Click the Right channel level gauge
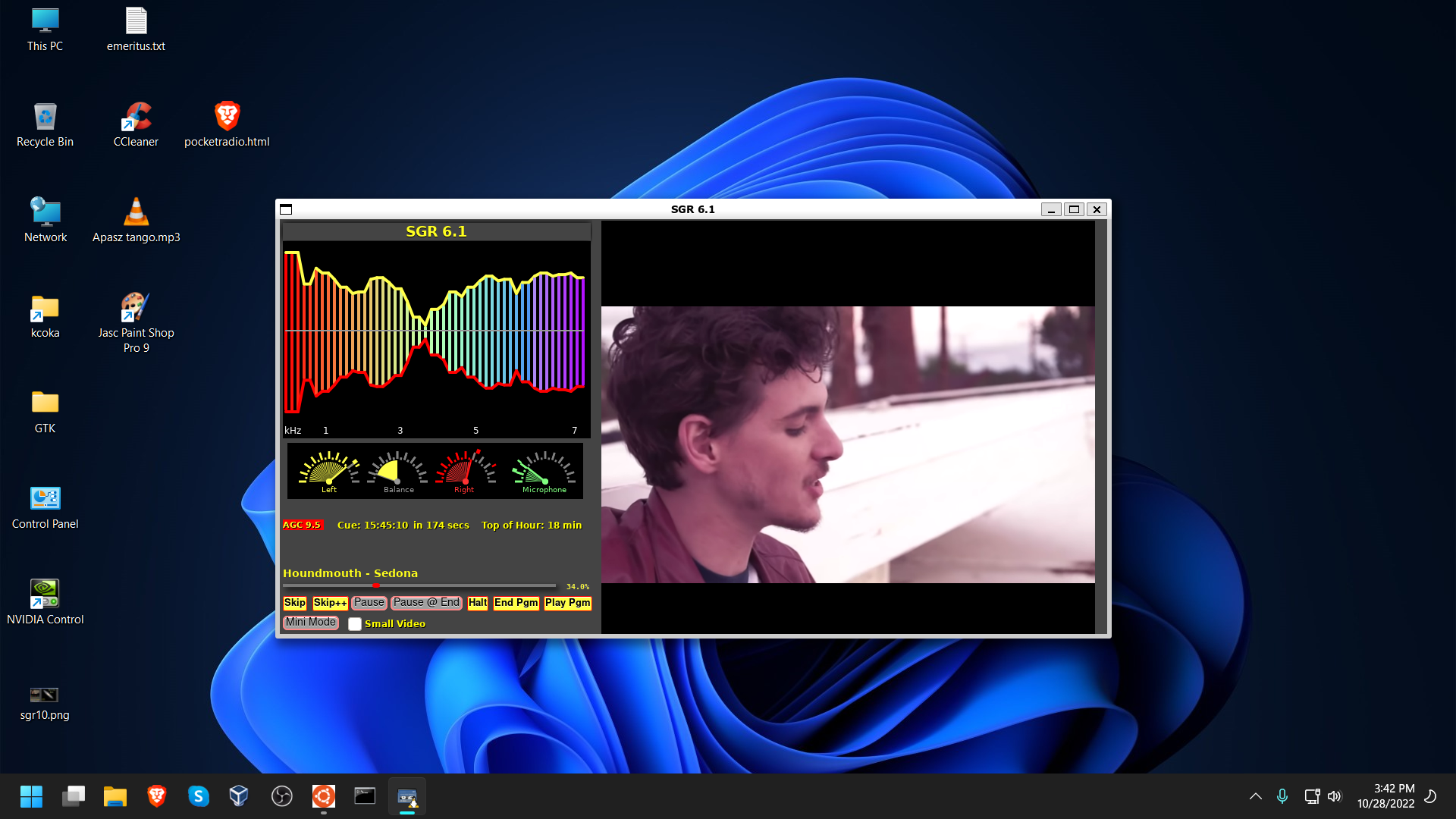1456x819 pixels. click(x=465, y=472)
